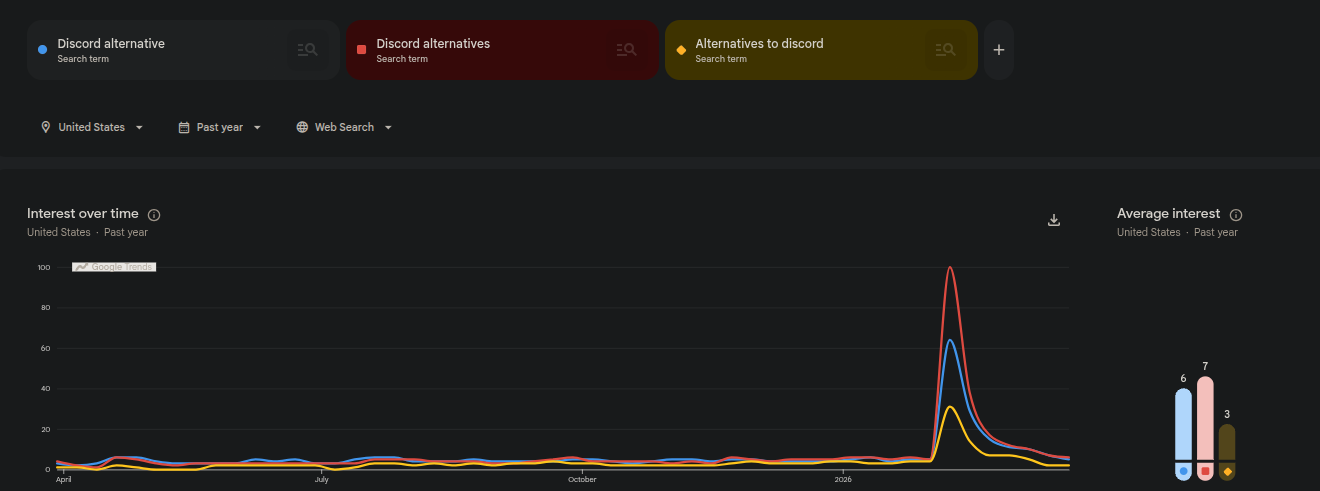
Task: Click the search icon in the red "Discord alternatives" chip
Action: point(626,49)
